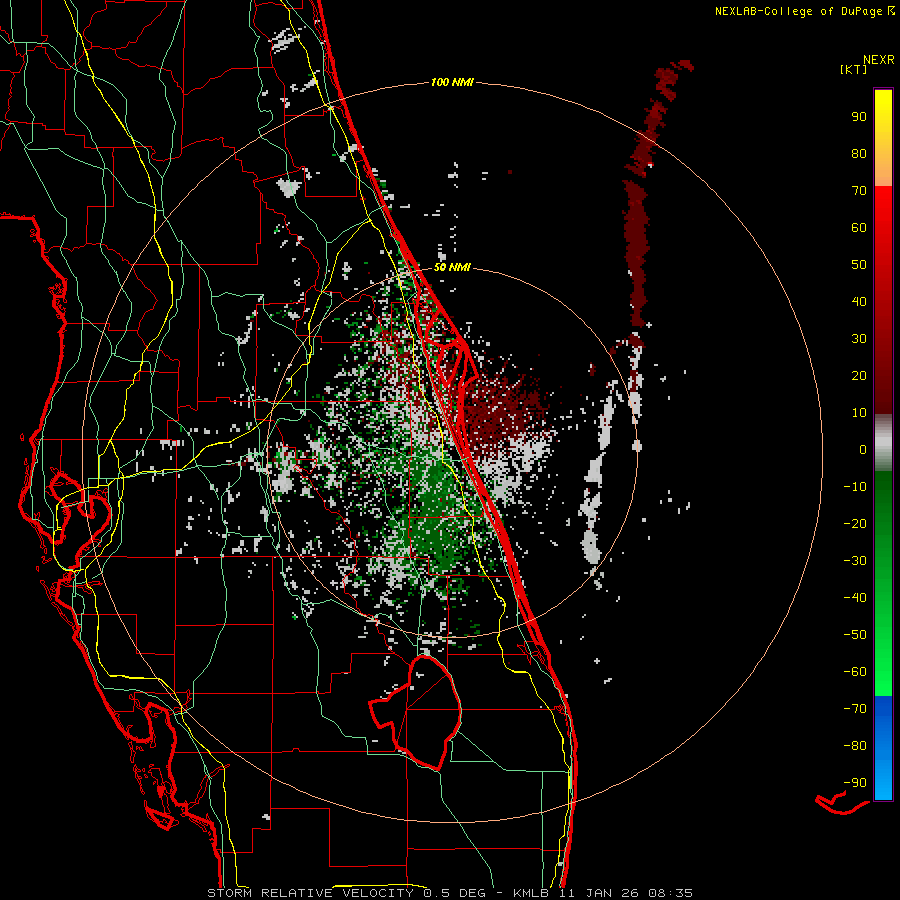Select the 80 value on the velocity scale

pyautogui.click(x=859, y=153)
